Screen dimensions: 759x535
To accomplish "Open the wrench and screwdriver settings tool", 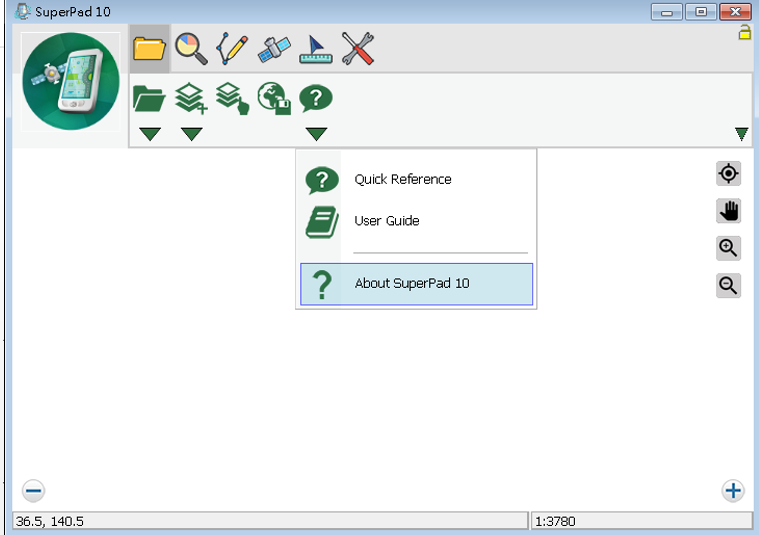I will pyautogui.click(x=358, y=49).
